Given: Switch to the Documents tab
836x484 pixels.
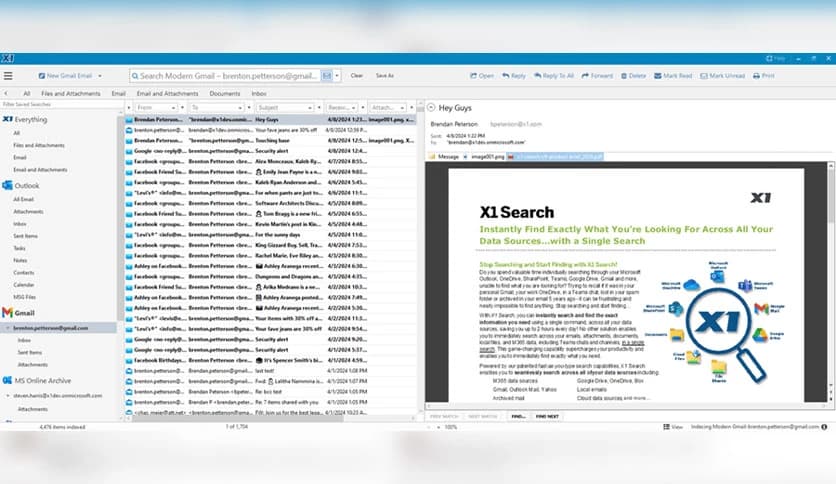Looking at the screenshot, I should 224,93.
